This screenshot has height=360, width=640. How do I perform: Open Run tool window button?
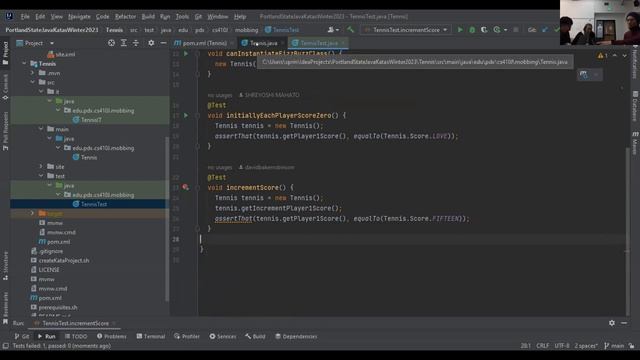pos(47,336)
